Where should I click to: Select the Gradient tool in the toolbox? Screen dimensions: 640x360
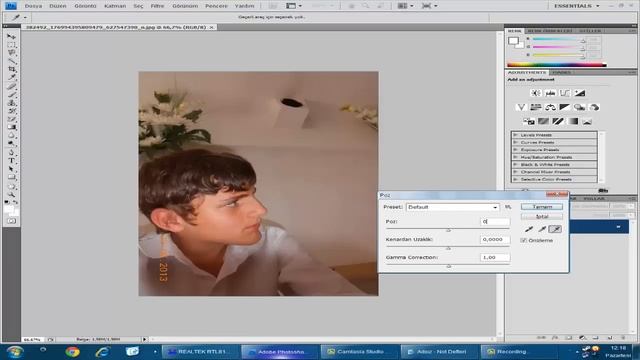[11, 127]
